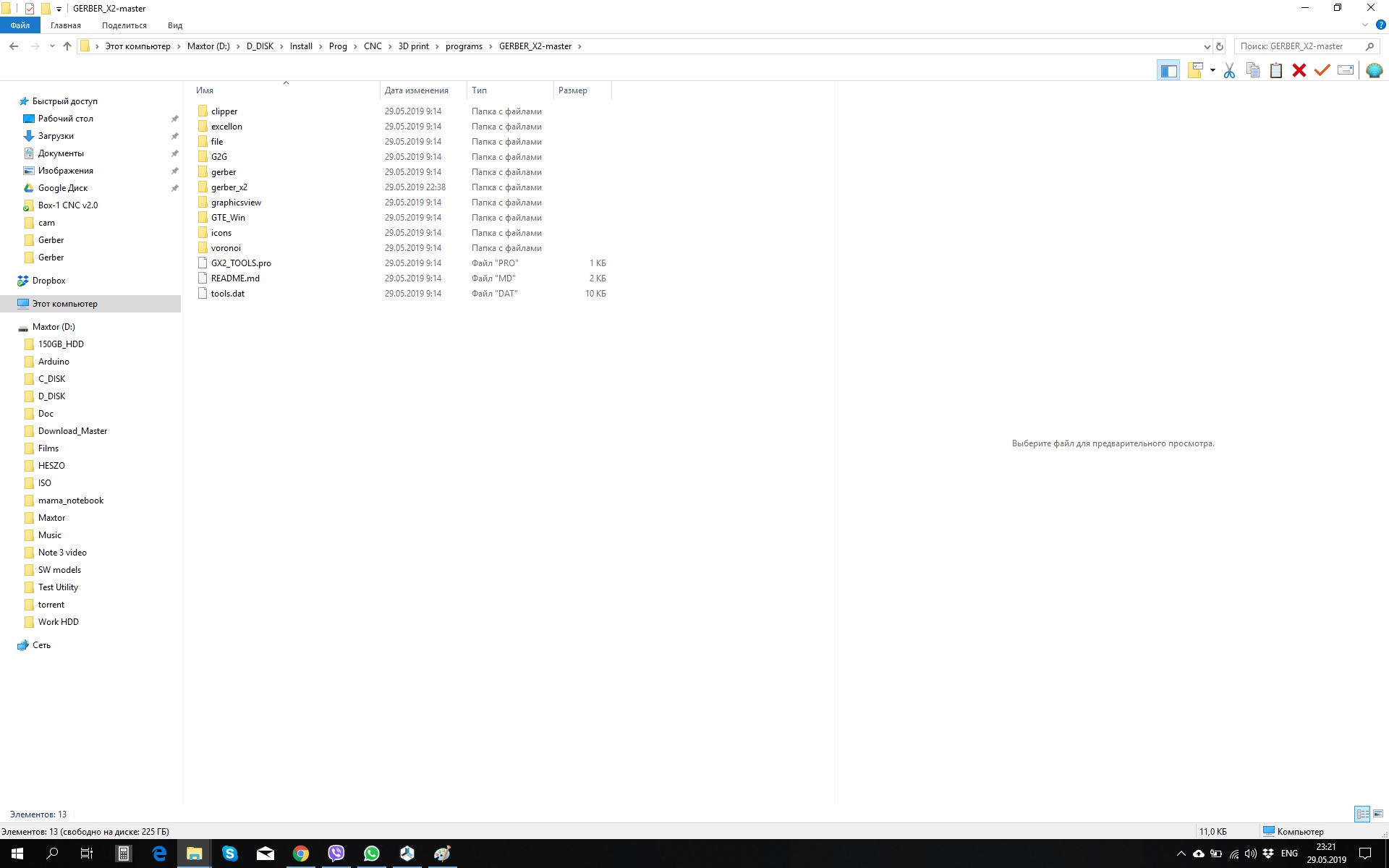Click the Copy documents toolbar icon
The width and height of the screenshot is (1389, 868).
[1253, 70]
